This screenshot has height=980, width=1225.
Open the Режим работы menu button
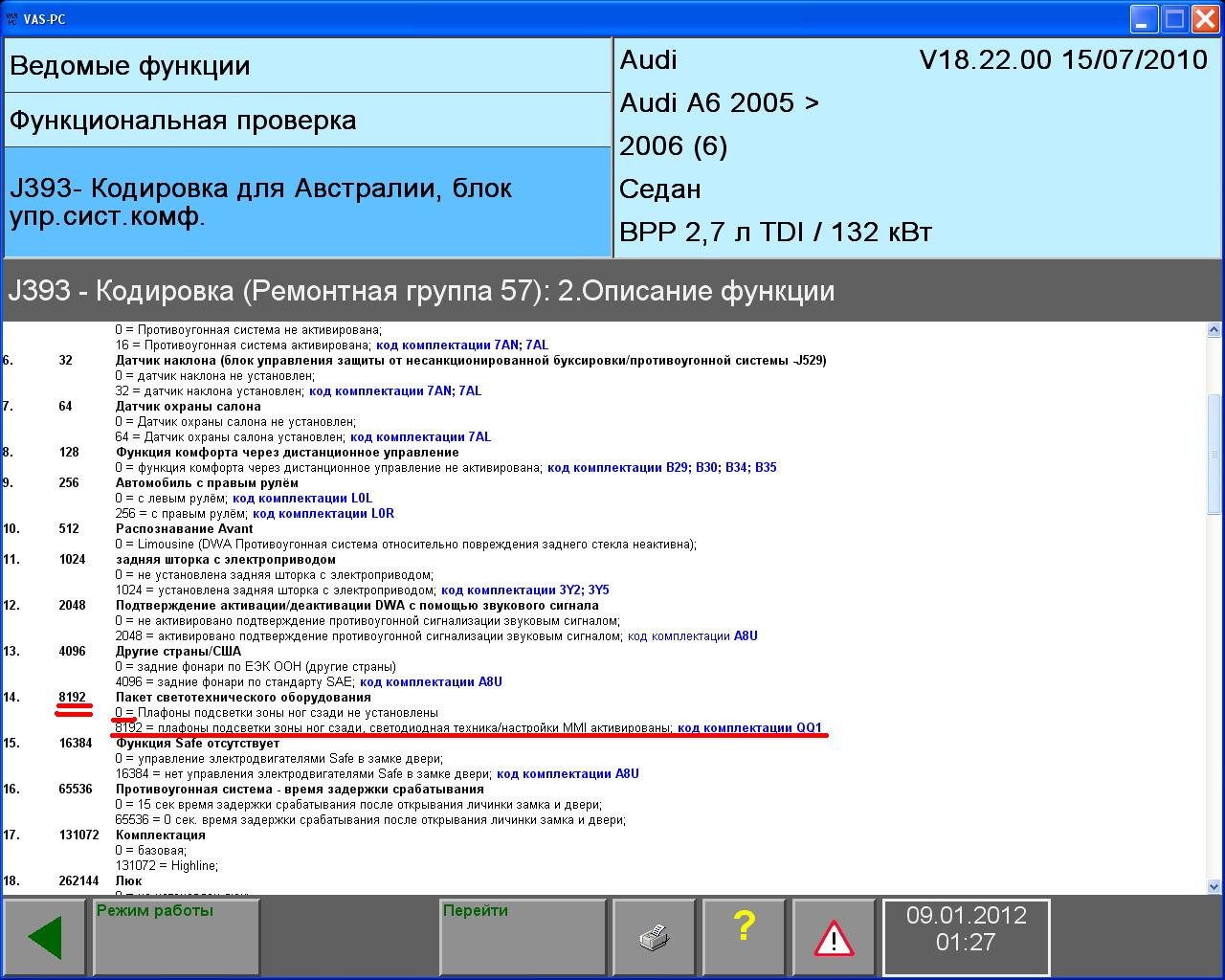[177, 939]
